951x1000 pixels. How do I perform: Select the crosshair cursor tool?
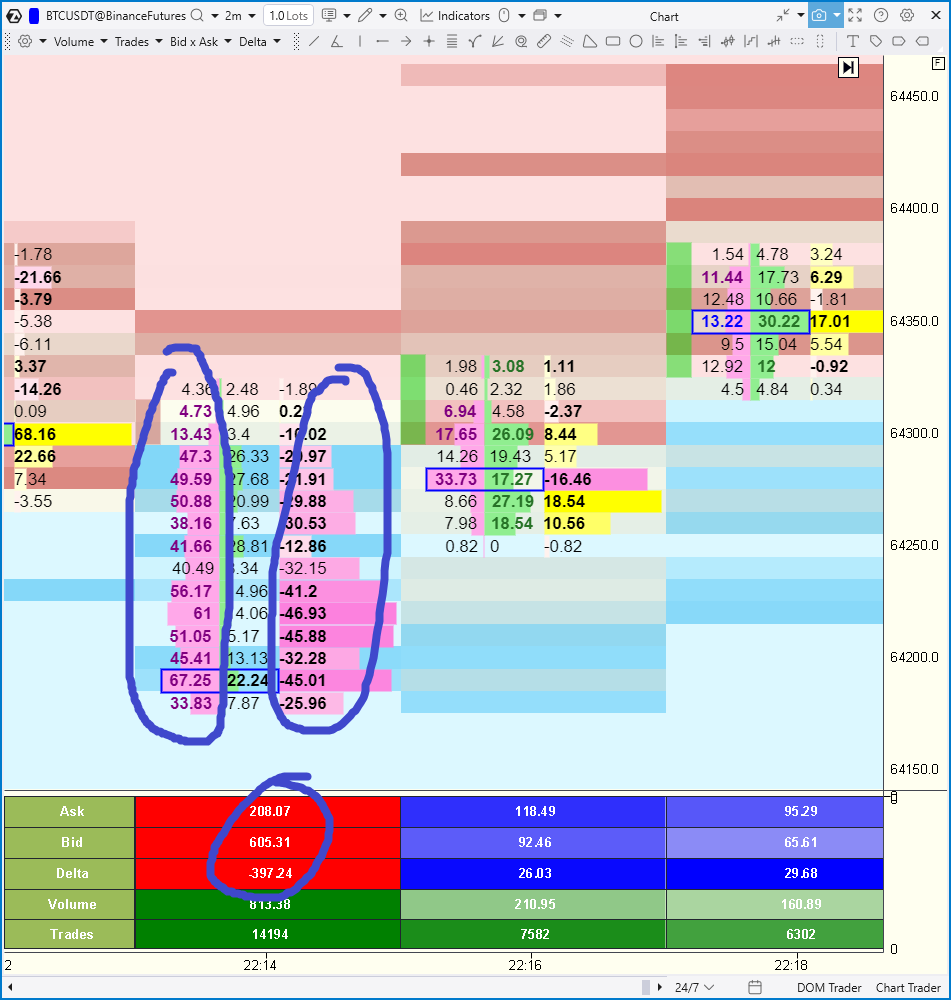[x=429, y=42]
